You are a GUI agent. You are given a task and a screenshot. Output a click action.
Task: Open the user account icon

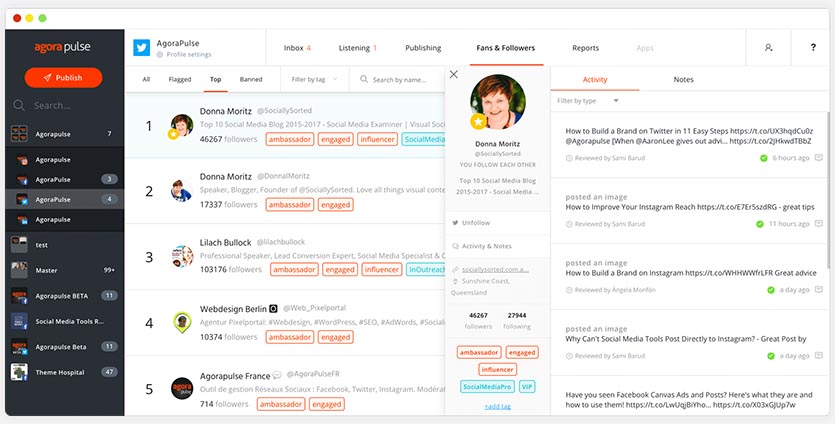point(768,47)
